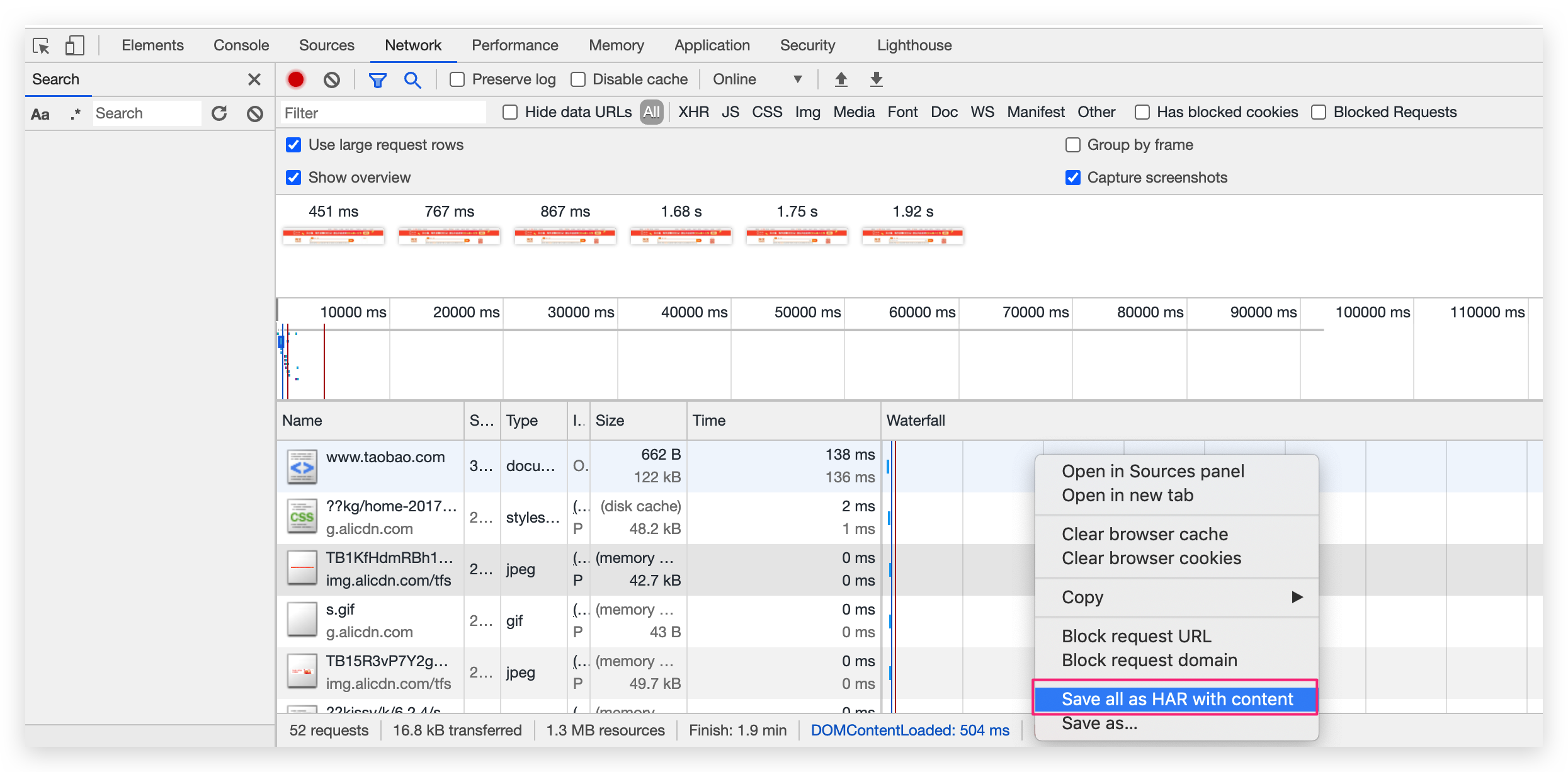Click the import HAR upload arrow

coord(841,79)
